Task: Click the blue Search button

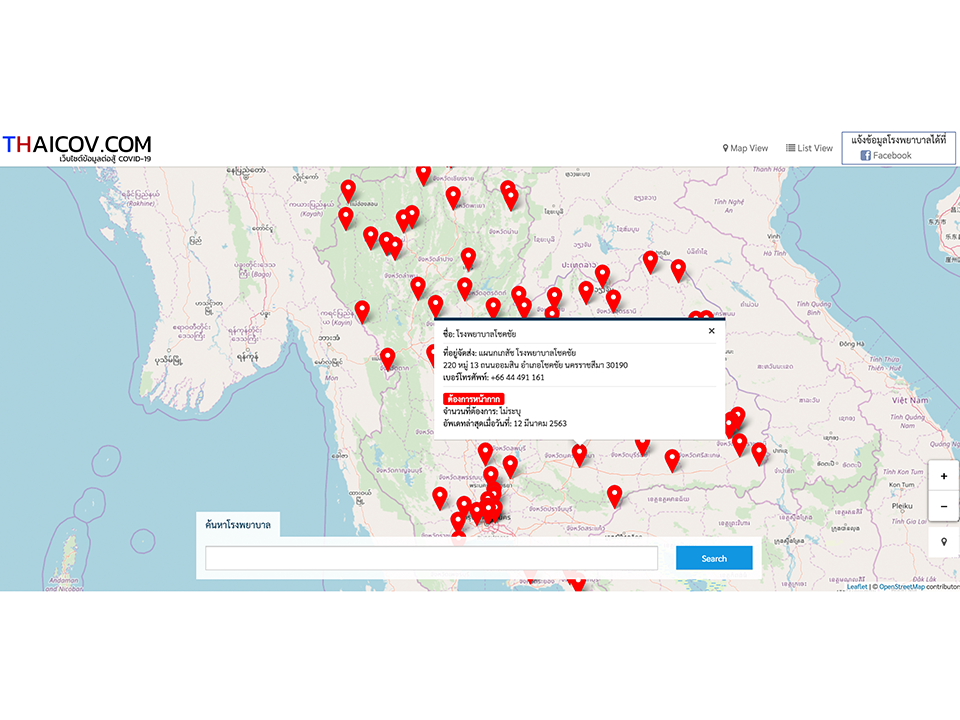Action: [x=714, y=558]
